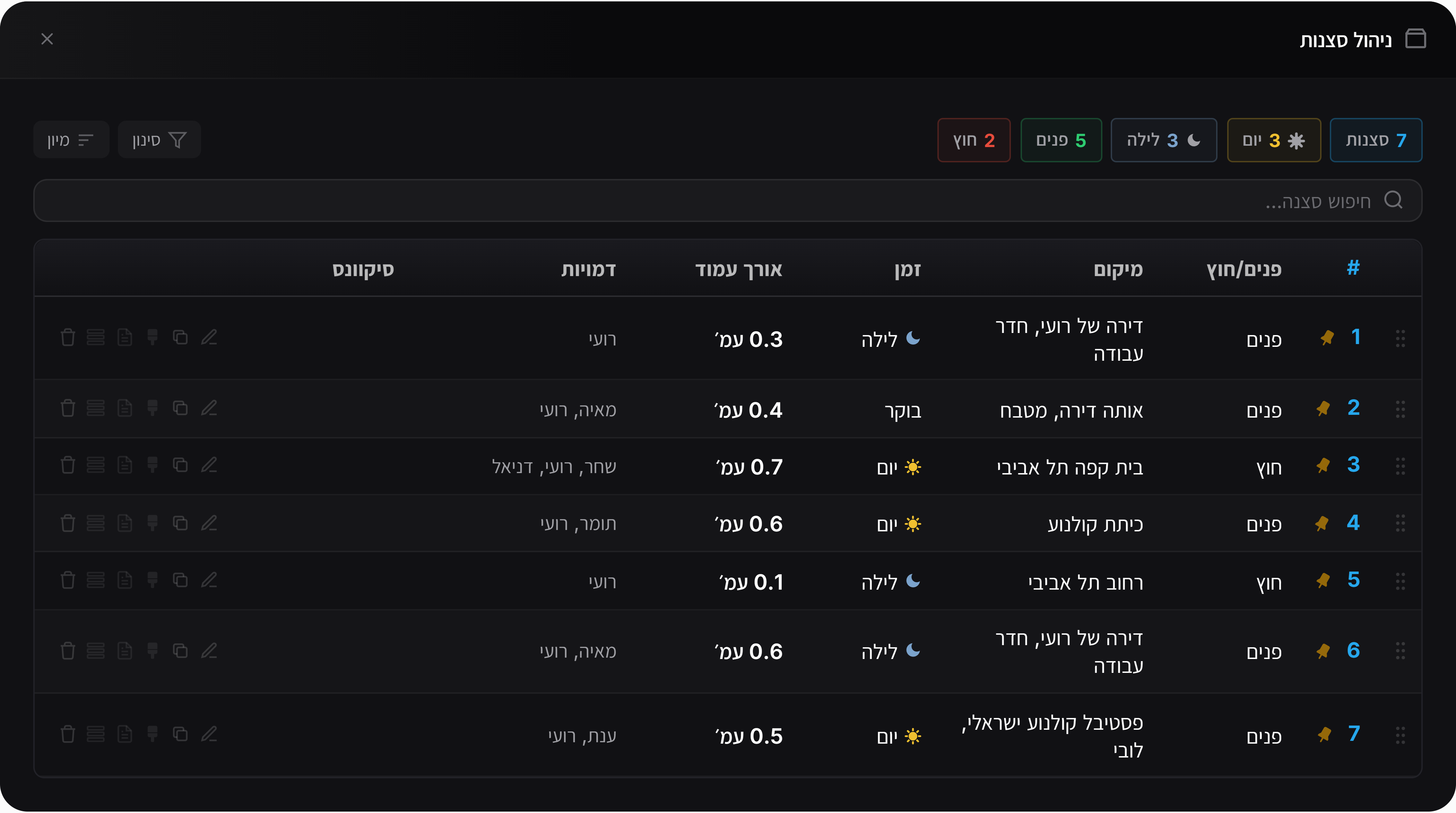The image size is (1456, 813).
Task: Open the rows list icon for scene 4
Action: (x=96, y=523)
